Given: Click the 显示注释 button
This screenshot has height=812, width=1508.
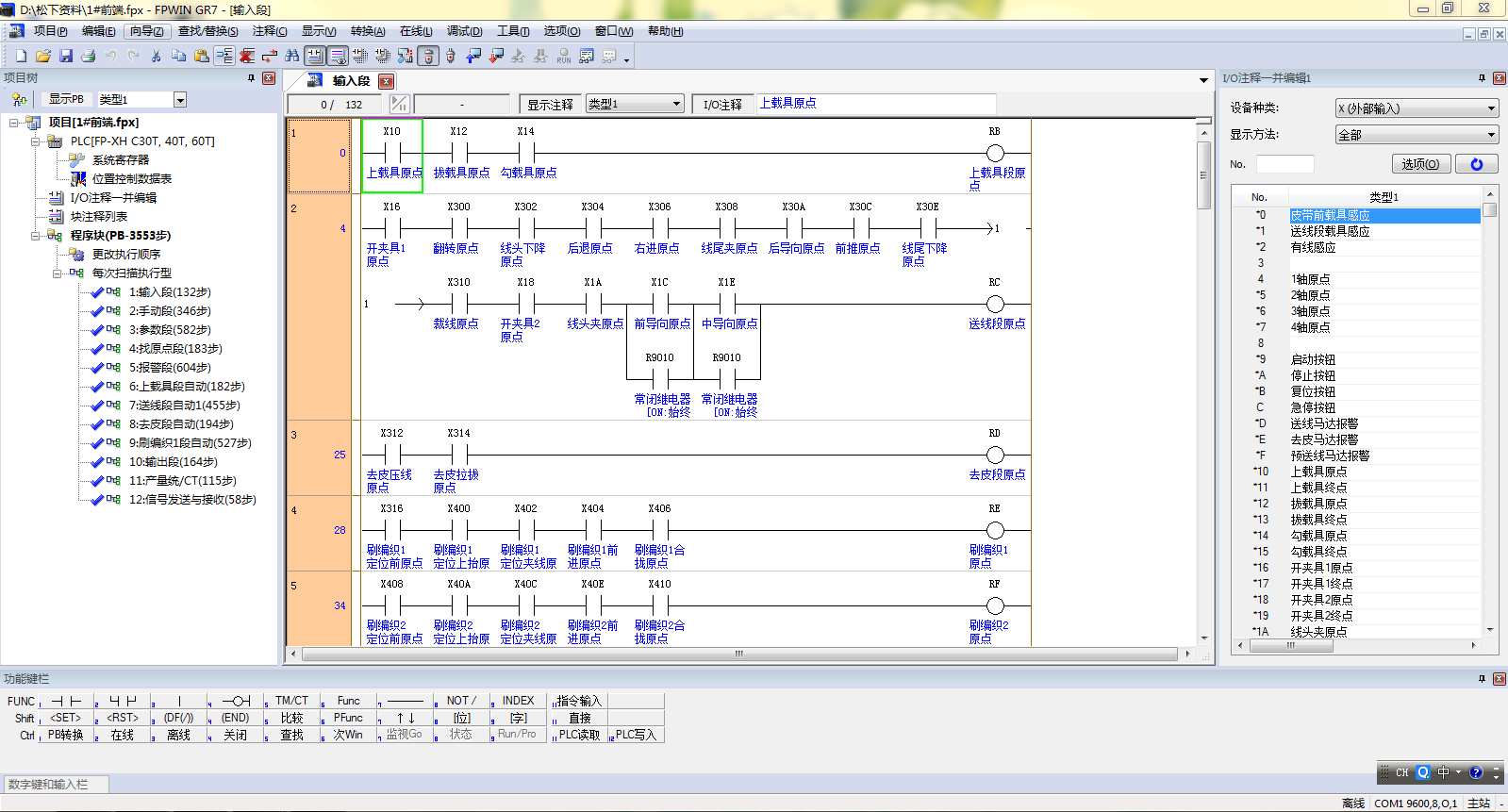Looking at the screenshot, I should click(x=550, y=104).
